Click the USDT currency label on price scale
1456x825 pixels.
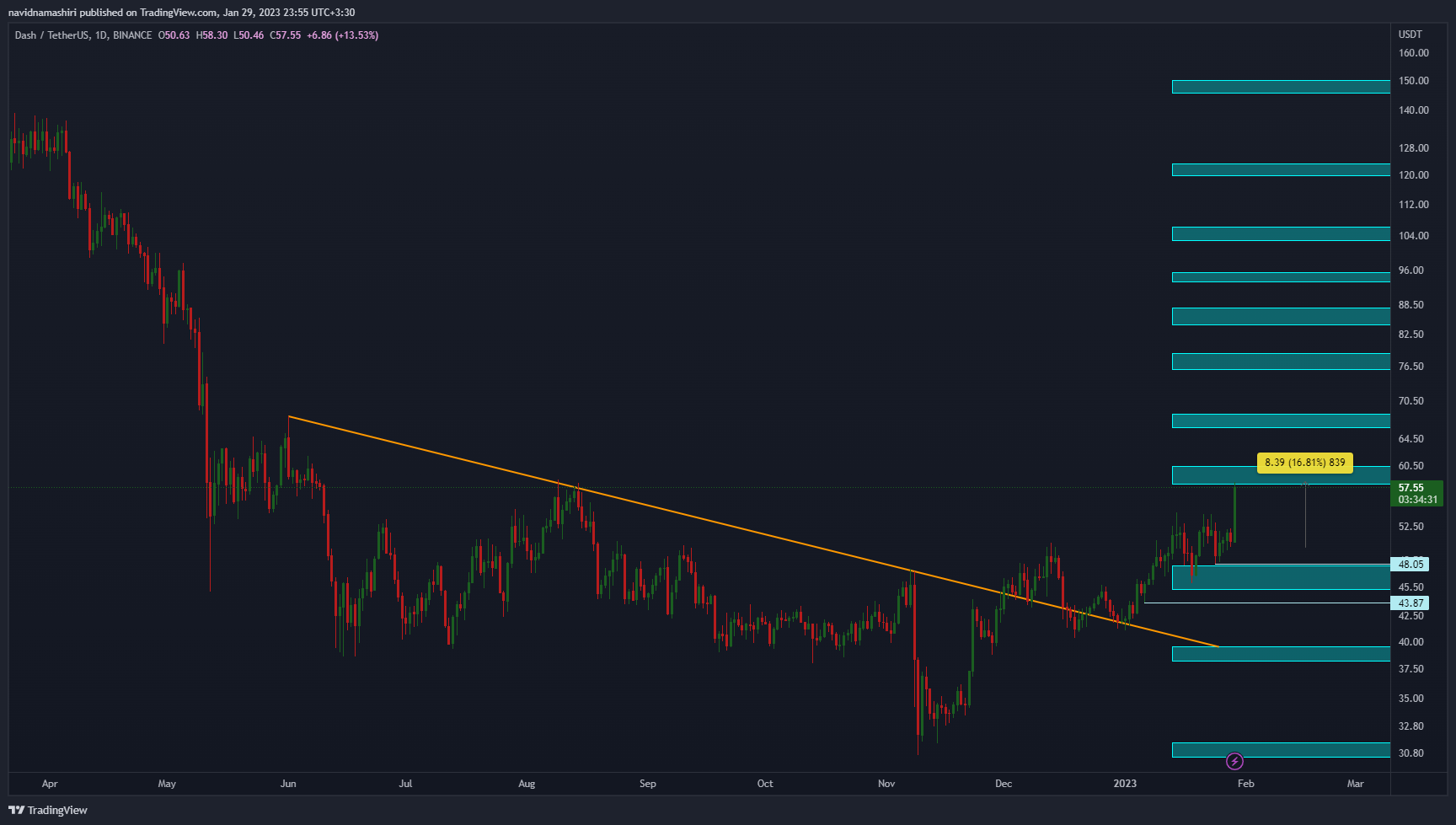[x=1412, y=35]
